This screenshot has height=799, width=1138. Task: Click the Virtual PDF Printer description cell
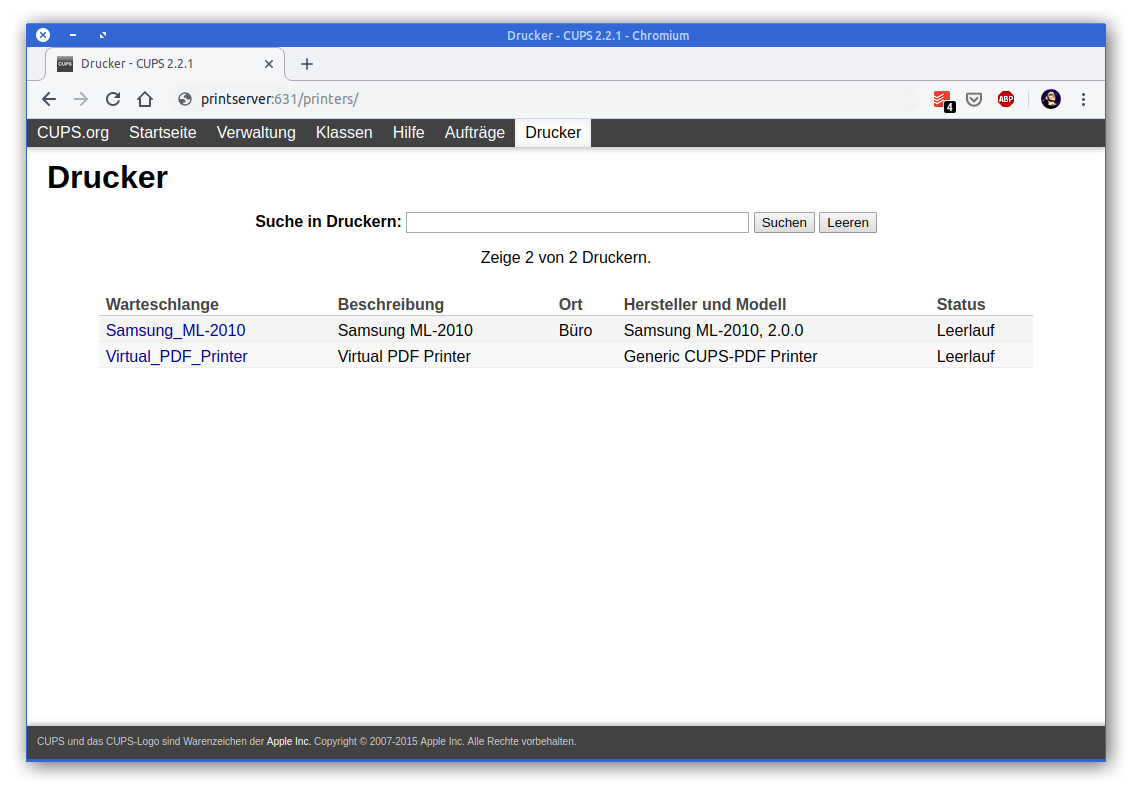tap(404, 356)
